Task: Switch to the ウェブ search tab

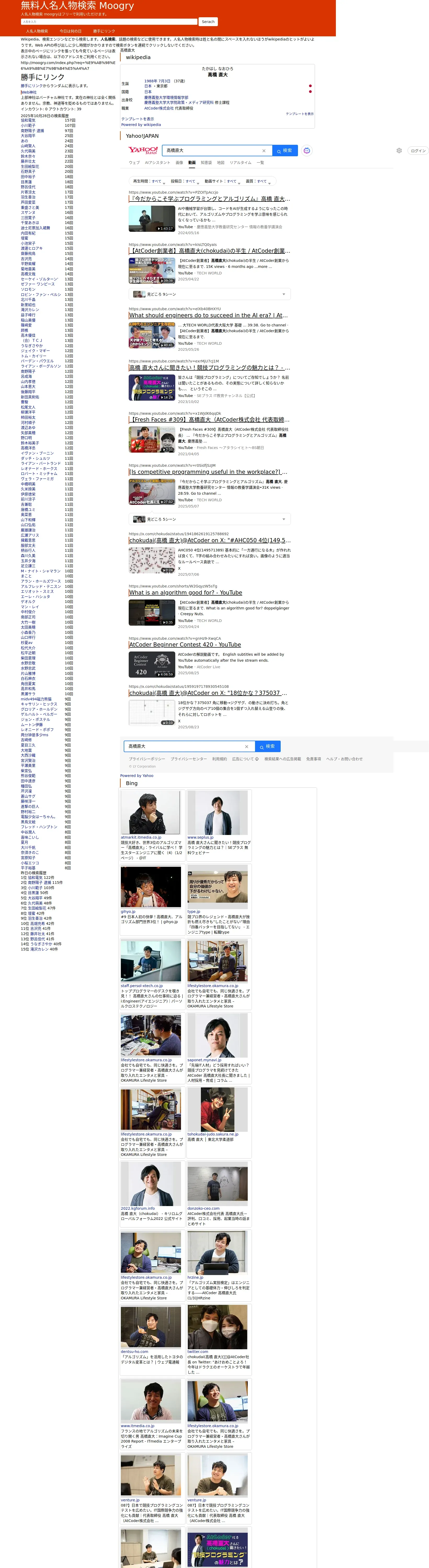Action: click(134, 163)
